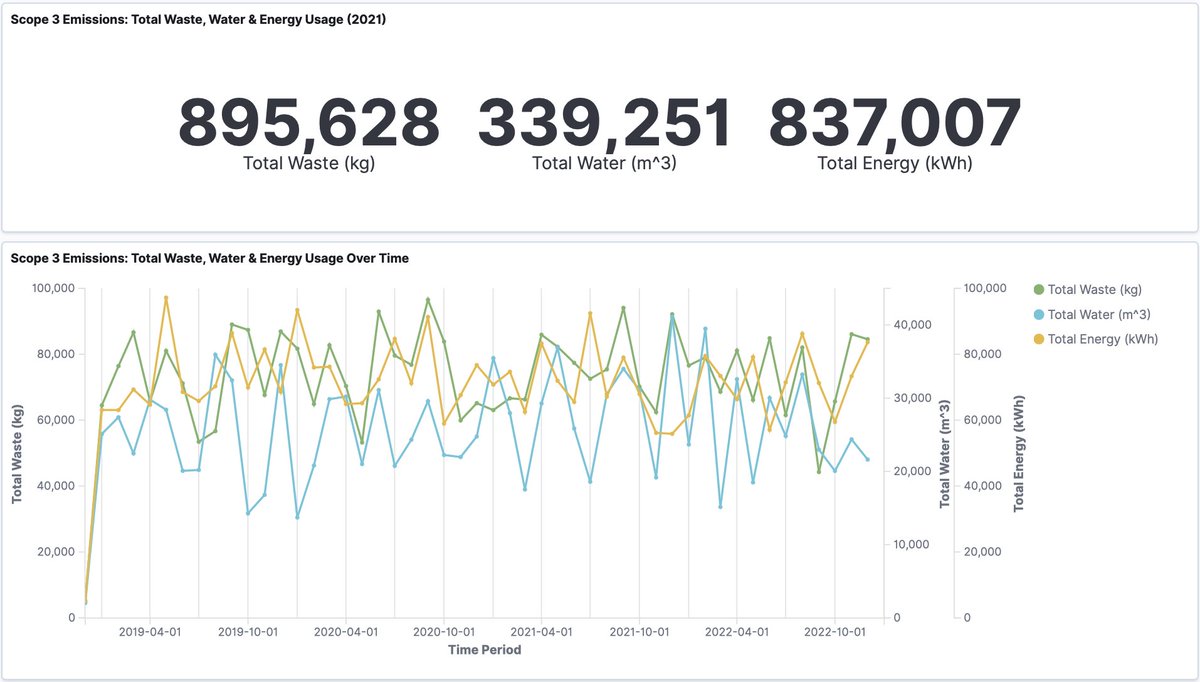The height and width of the screenshot is (682, 1200).
Task: Select the Usage Over Time panel header
Action: [x=210, y=258]
